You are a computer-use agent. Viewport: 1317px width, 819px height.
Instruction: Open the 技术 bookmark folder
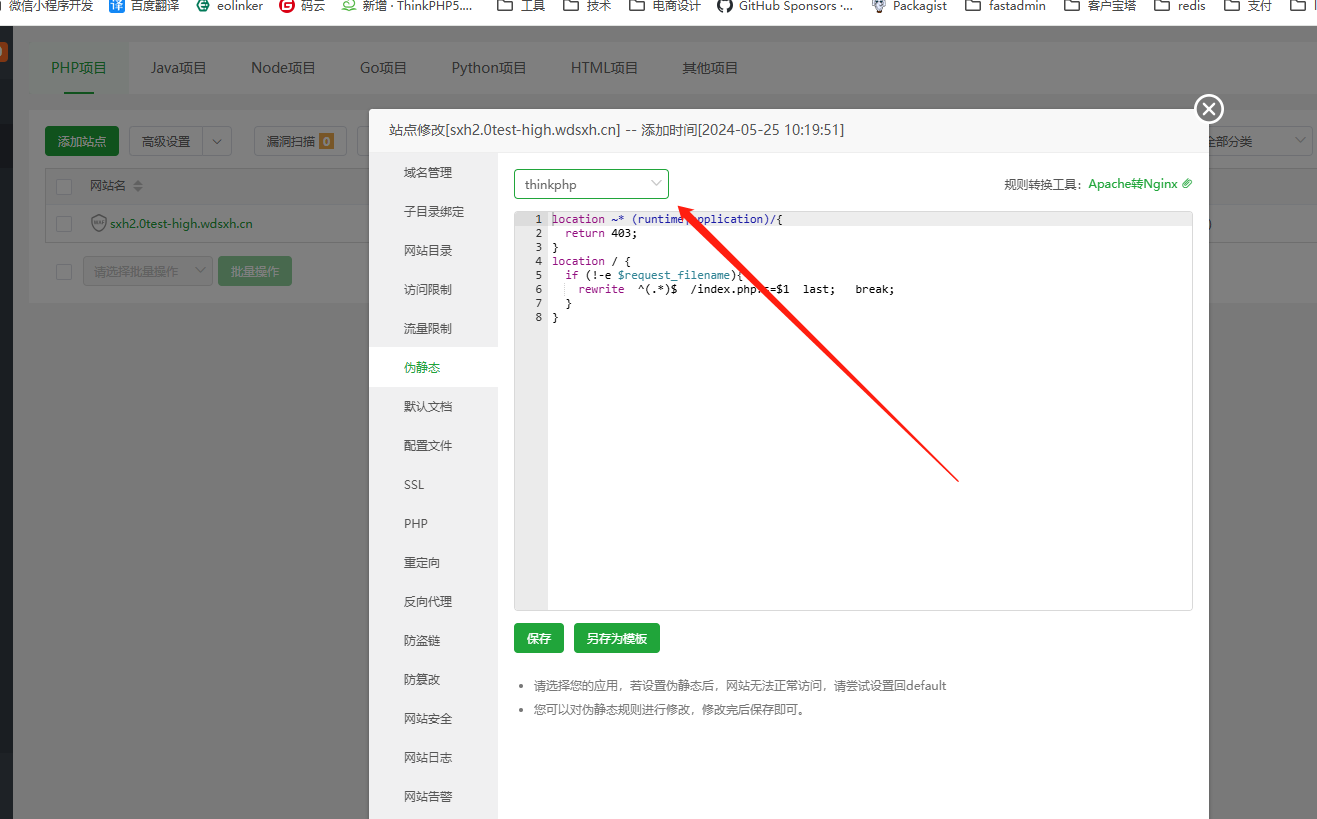coord(587,6)
